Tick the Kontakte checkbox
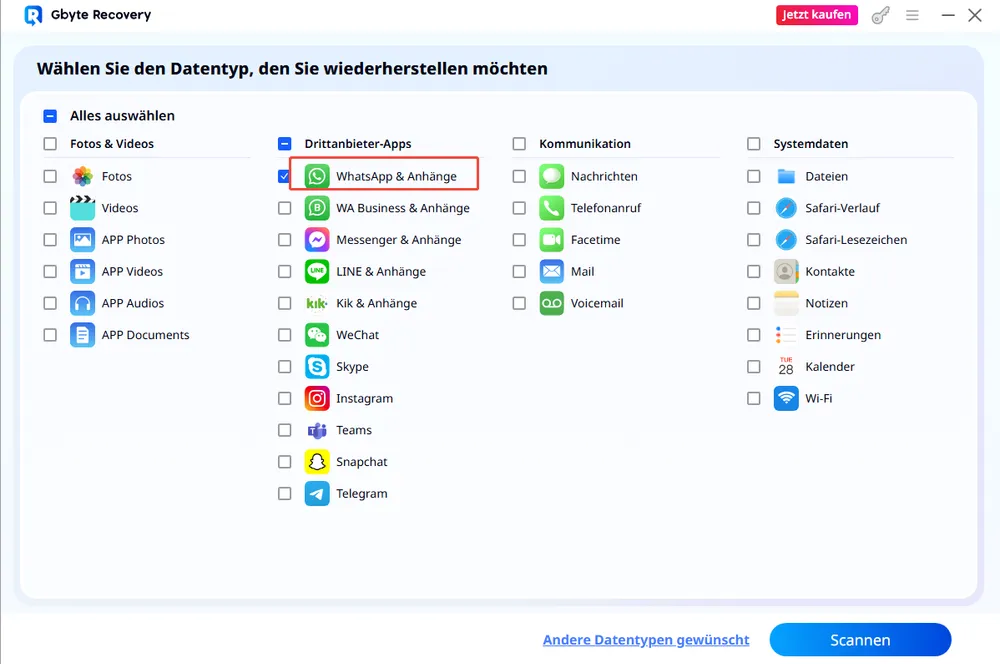Screen dimensions: 1000x664 pos(754,271)
